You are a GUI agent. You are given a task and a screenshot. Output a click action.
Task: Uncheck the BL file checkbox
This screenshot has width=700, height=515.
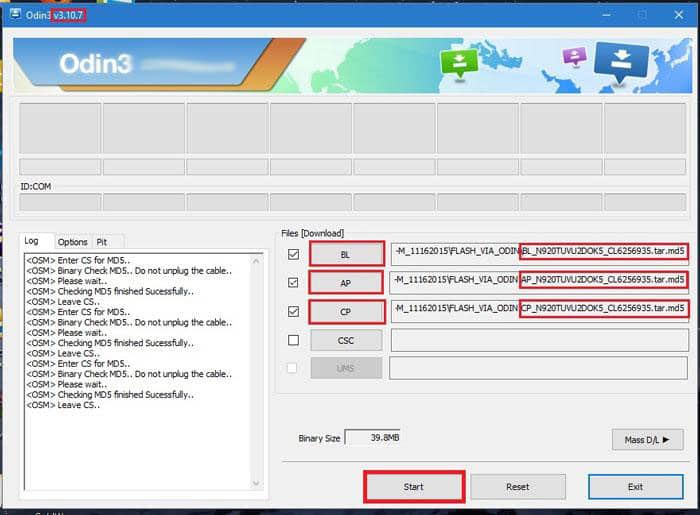pos(293,254)
